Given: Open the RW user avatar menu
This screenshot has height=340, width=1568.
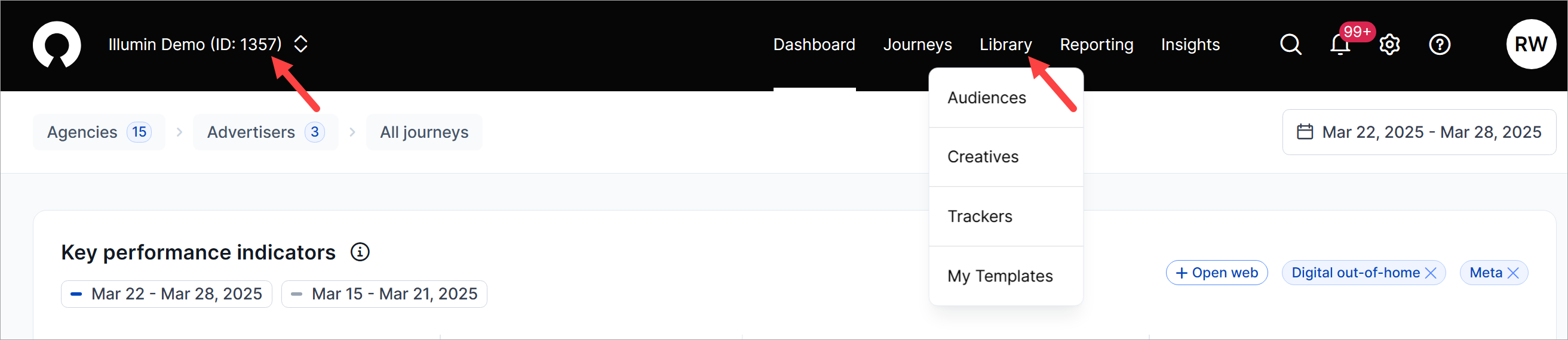Looking at the screenshot, I should [1530, 44].
